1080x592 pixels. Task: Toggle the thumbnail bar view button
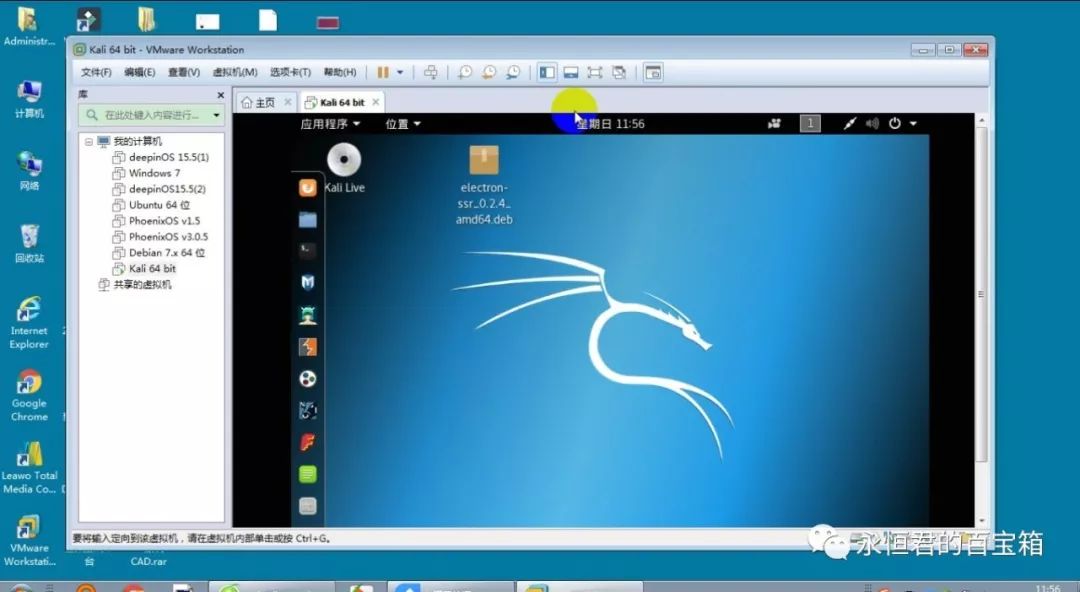pos(571,72)
